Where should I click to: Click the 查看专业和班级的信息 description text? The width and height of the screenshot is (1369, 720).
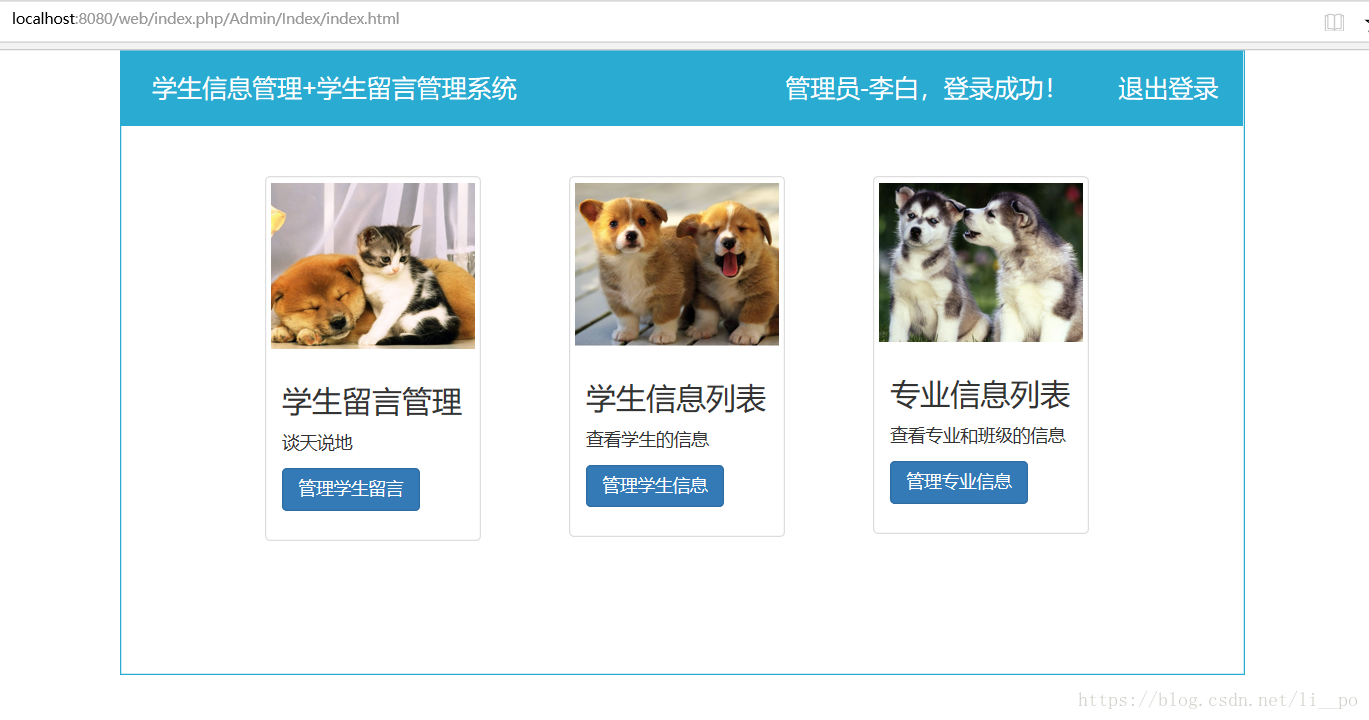tap(978, 435)
